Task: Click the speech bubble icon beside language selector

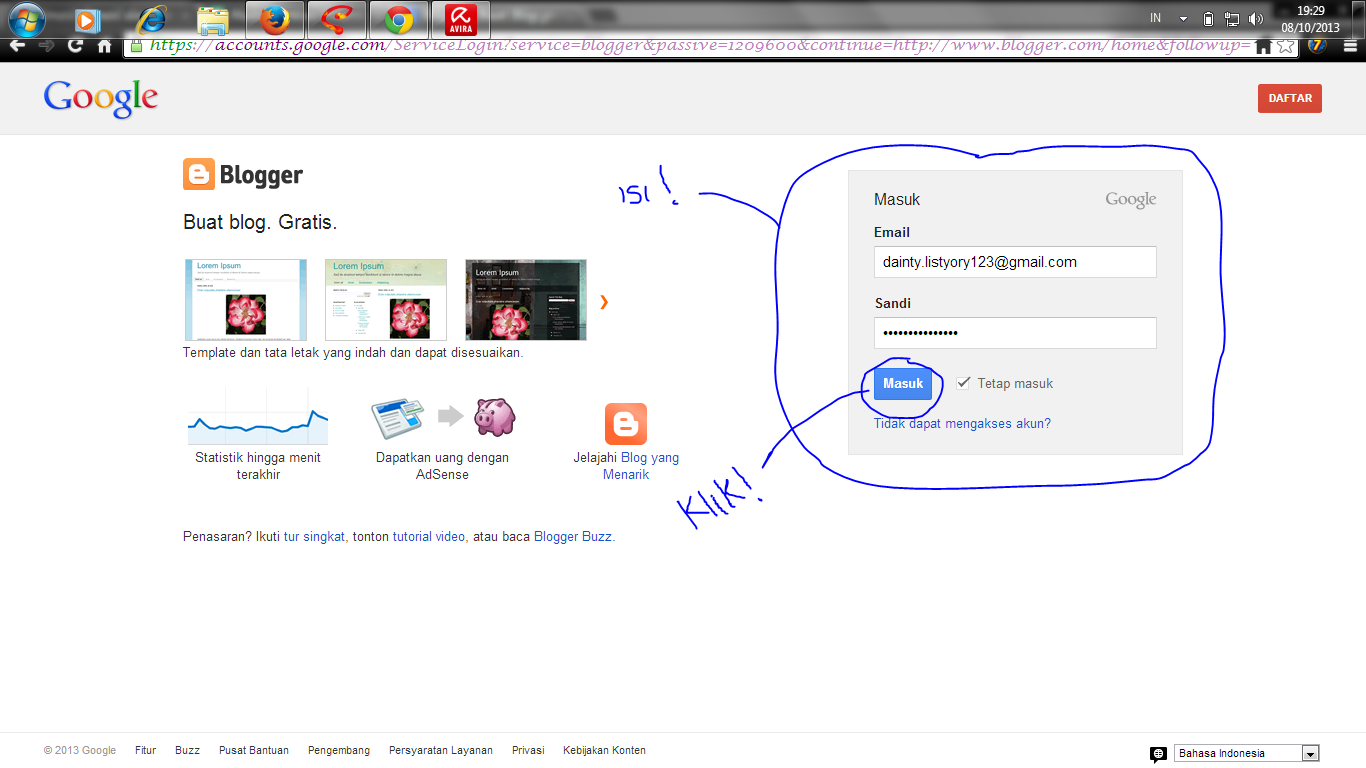Action: click(x=1158, y=754)
